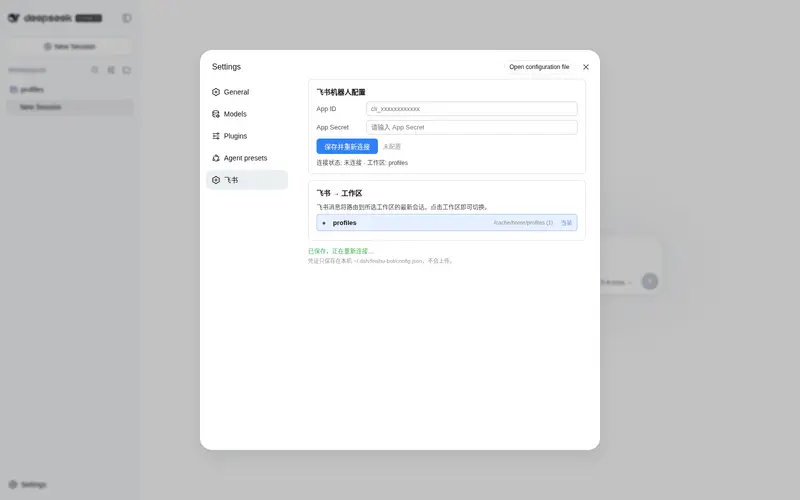Click the blue 保存并重新连接 button
Image resolution: width=800 pixels, height=500 pixels.
[x=347, y=146]
